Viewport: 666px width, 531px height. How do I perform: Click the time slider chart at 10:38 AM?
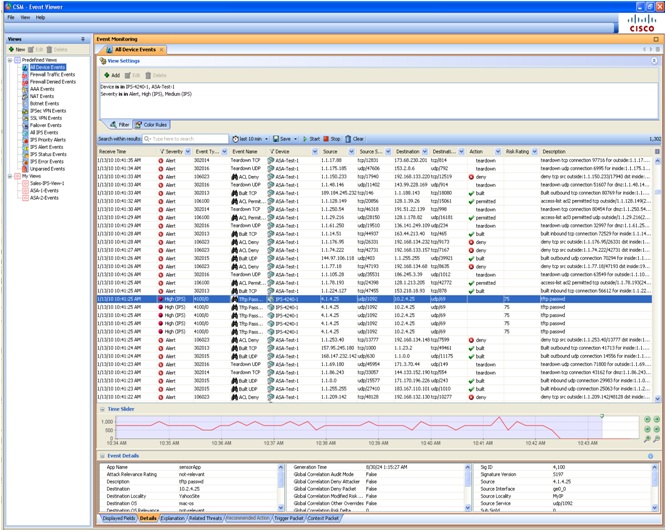pos(326,427)
